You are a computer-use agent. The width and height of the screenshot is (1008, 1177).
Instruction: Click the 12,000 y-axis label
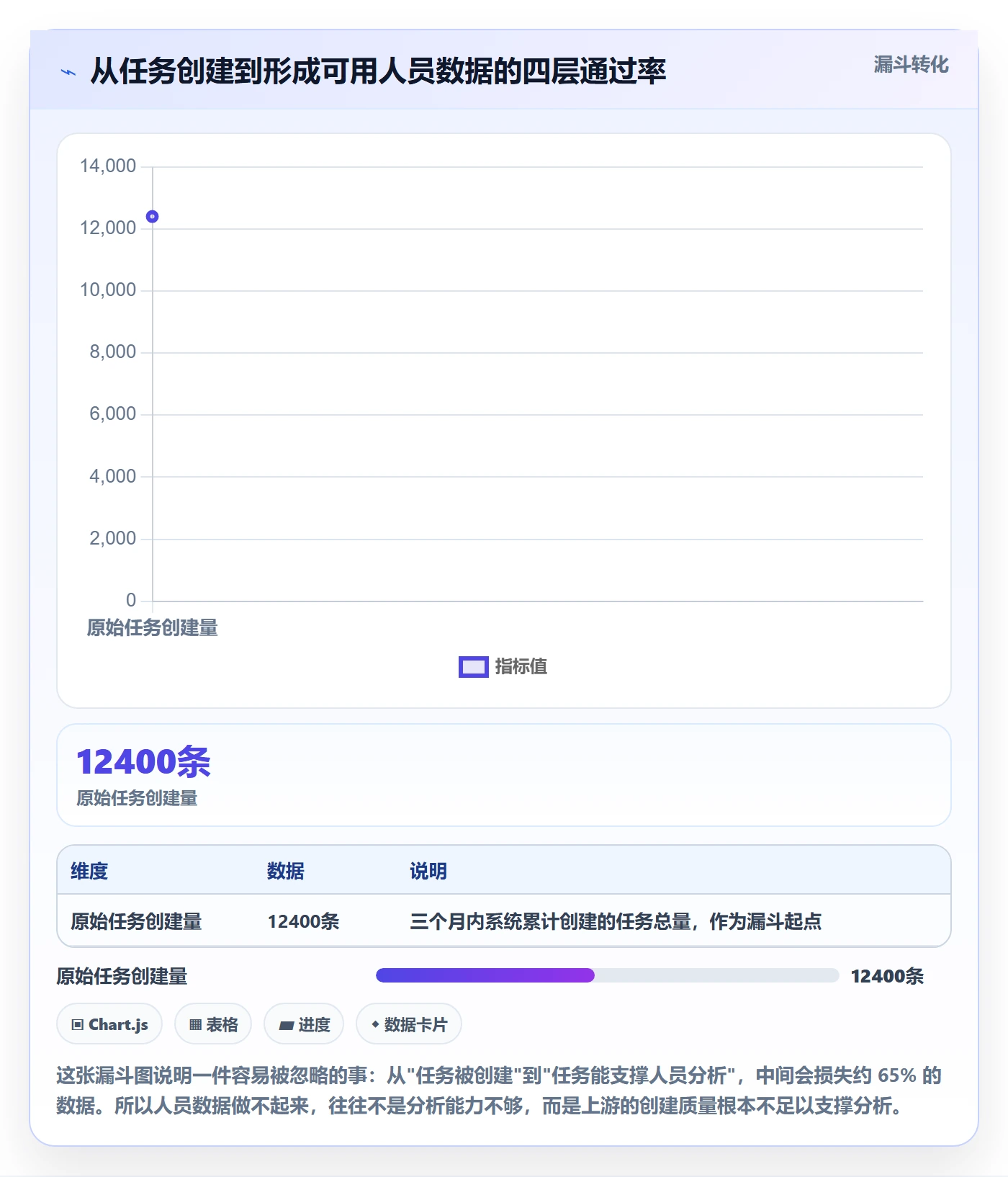click(108, 228)
